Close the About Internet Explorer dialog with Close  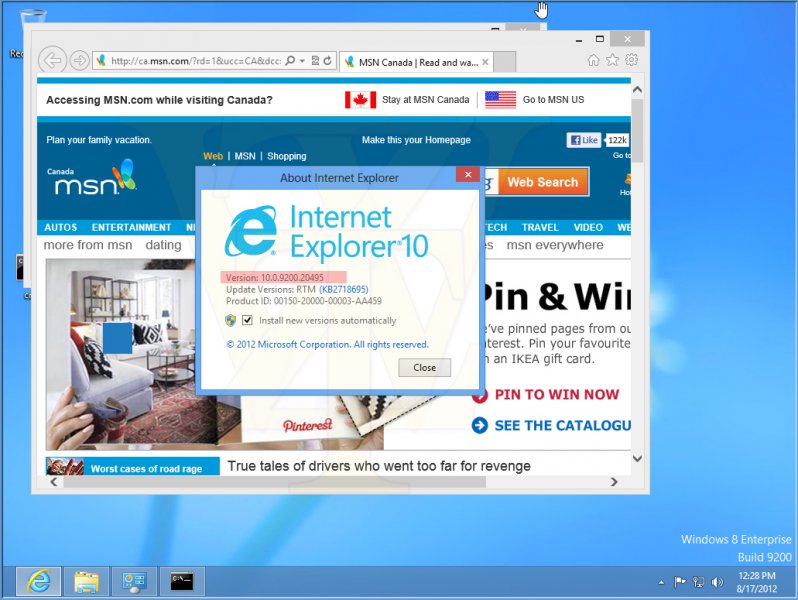[x=424, y=367]
